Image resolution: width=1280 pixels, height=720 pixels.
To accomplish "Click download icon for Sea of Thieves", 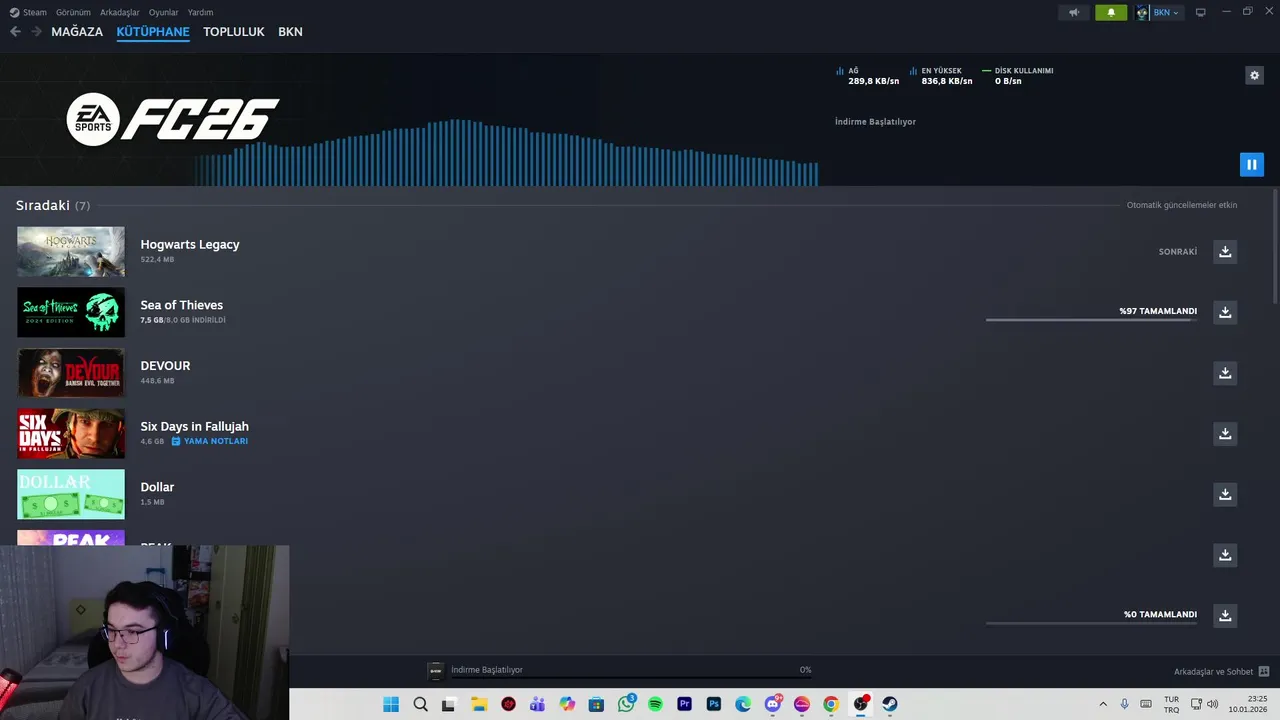I will (x=1225, y=312).
